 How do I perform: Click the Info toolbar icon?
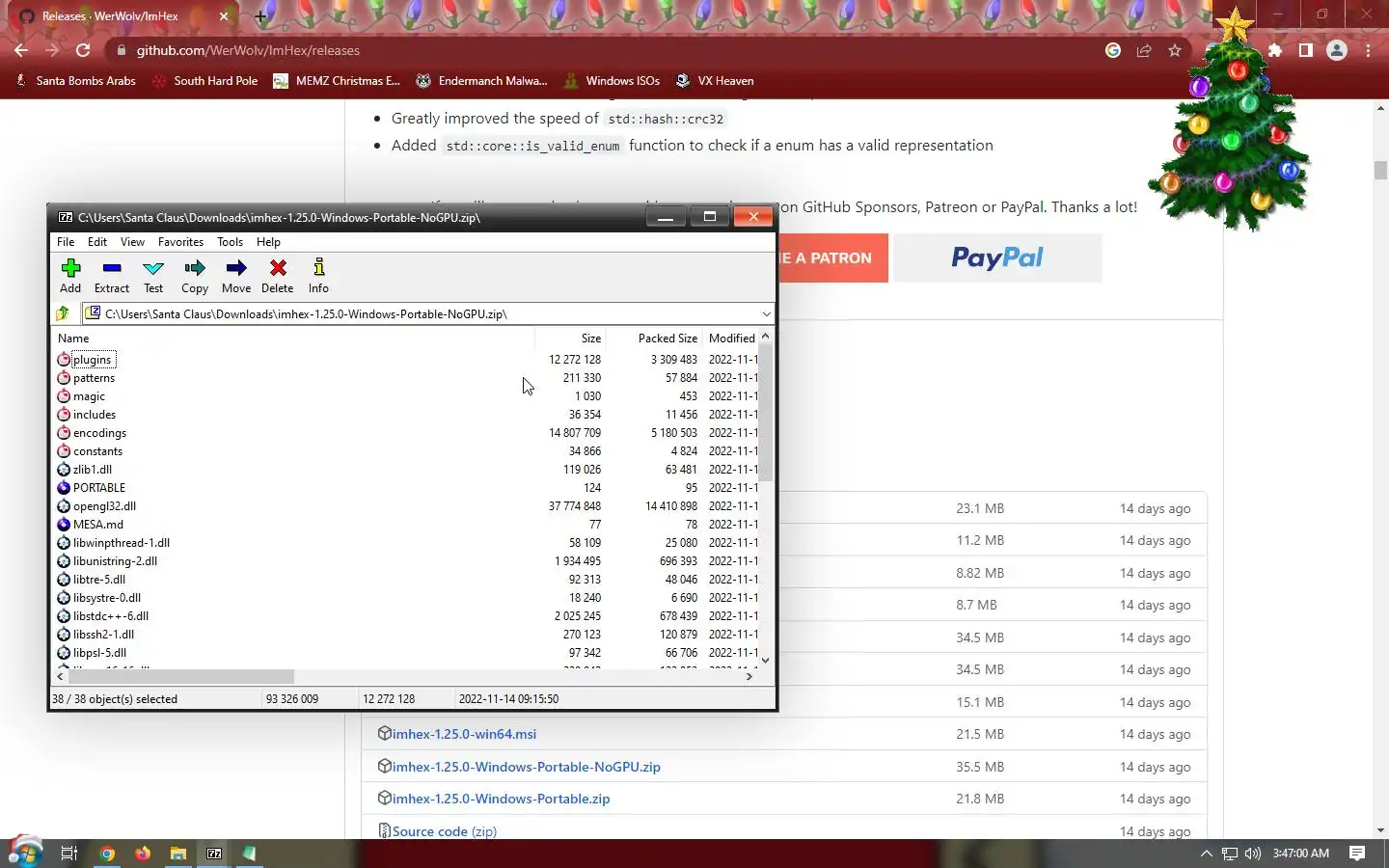pyautogui.click(x=318, y=275)
